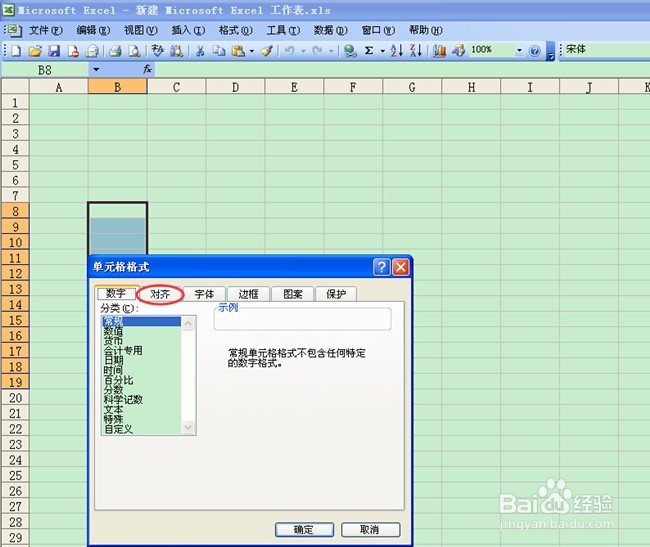Click the Permission icon beside Save

coord(73,51)
